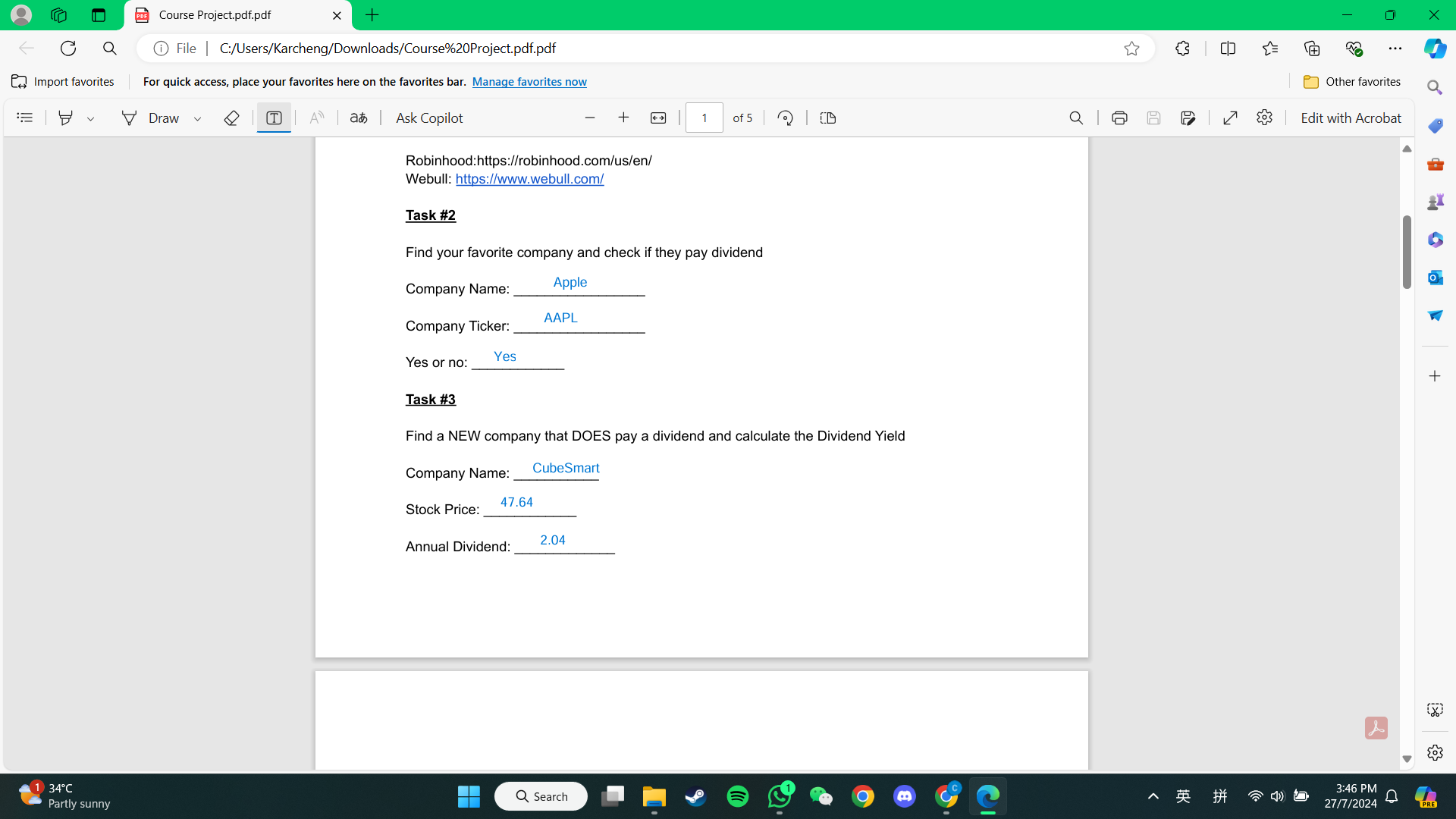The image size is (1456, 819).
Task: Toggle the page view layout icon
Action: tap(828, 118)
